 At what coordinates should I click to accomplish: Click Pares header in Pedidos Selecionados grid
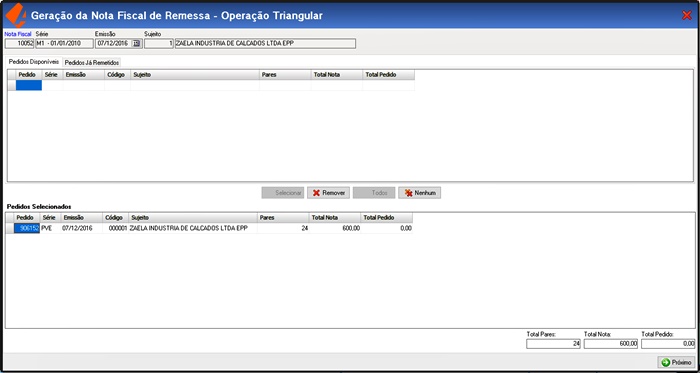point(283,217)
